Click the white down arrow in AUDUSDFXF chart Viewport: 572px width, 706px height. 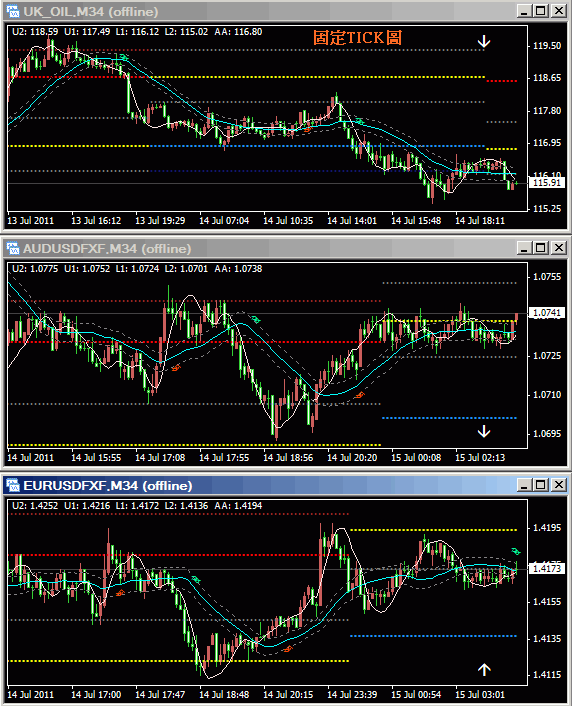point(484,431)
